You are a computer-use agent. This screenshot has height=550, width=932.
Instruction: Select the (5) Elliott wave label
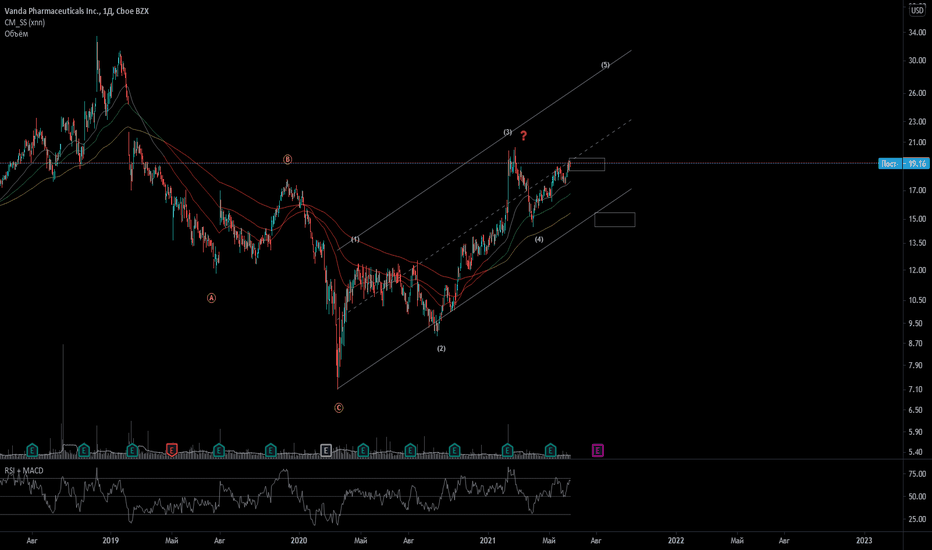[x=605, y=65]
